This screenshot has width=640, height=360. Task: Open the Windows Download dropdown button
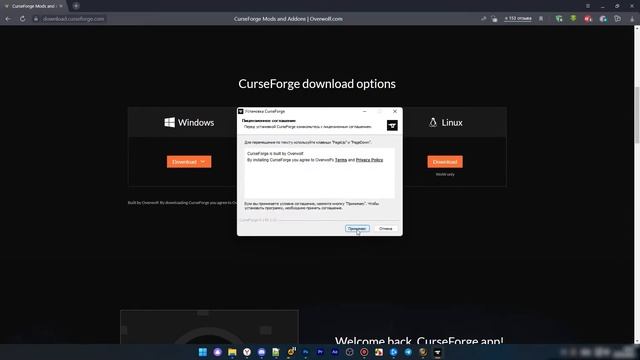pos(189,162)
